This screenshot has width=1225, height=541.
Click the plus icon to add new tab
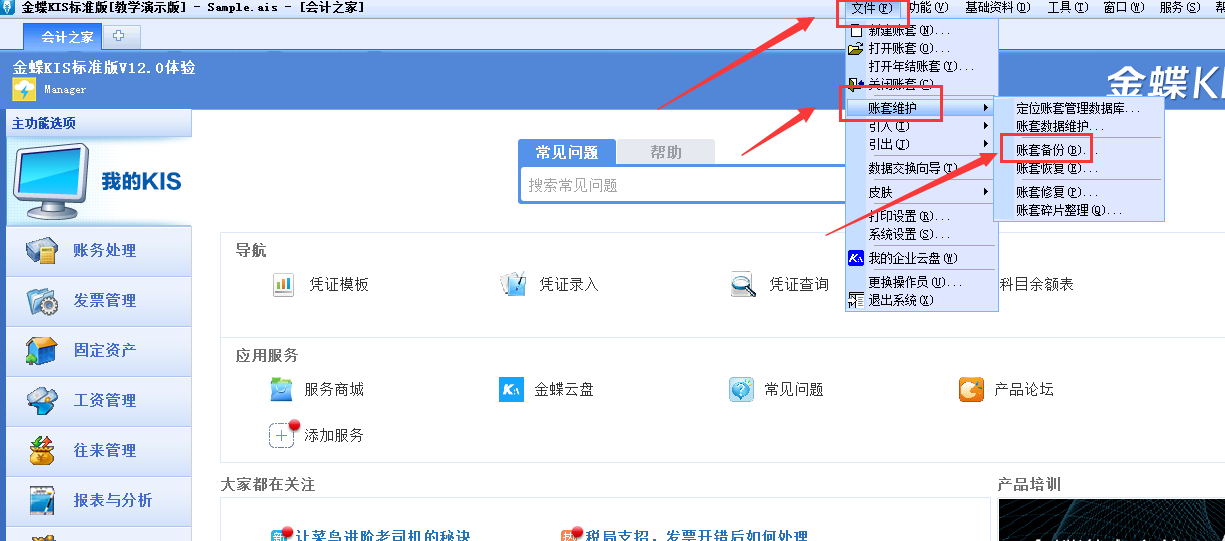[x=118, y=36]
